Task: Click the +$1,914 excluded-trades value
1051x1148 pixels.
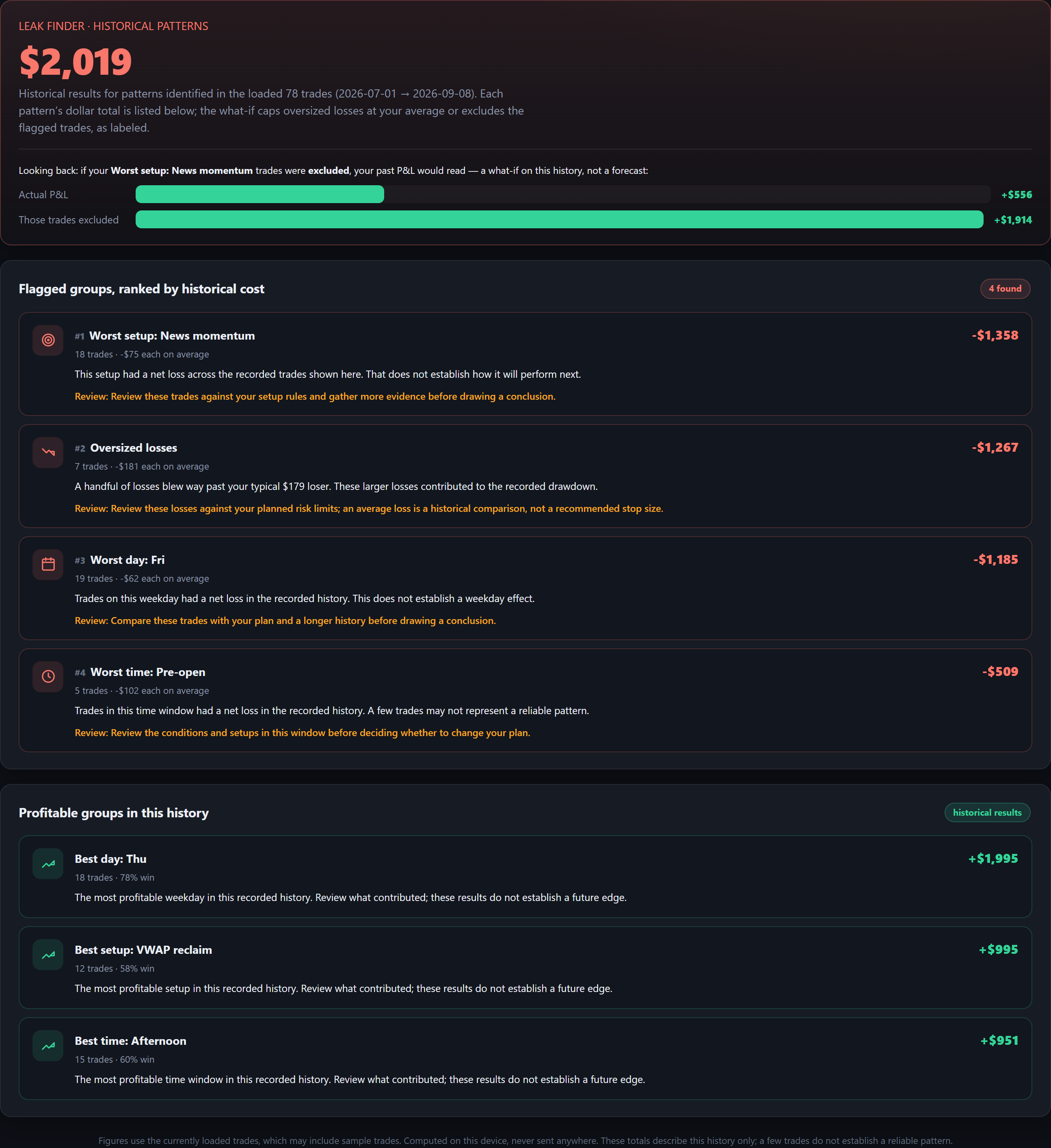Action: tap(1013, 220)
